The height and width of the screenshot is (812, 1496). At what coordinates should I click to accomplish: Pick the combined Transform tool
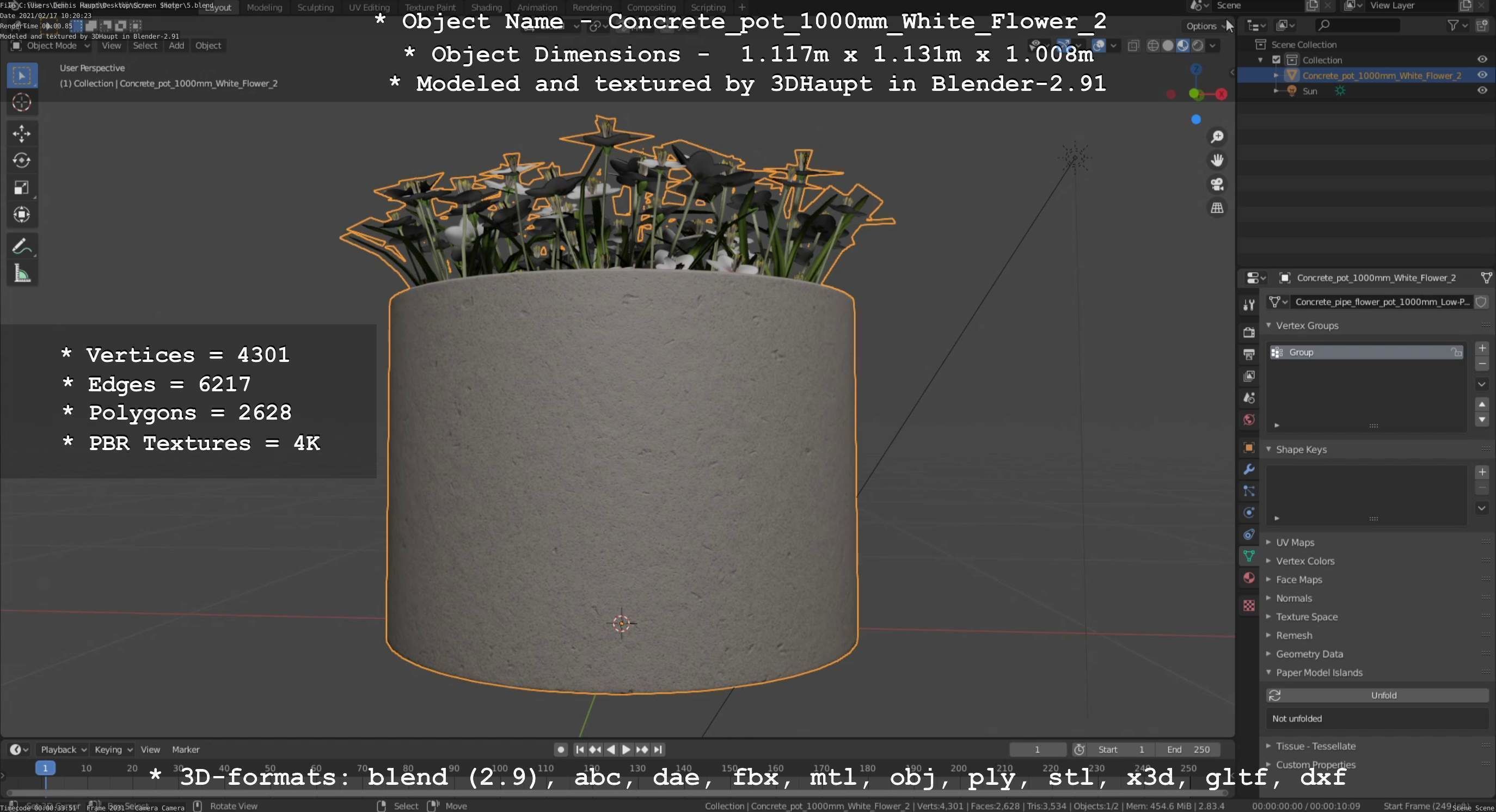click(x=22, y=215)
